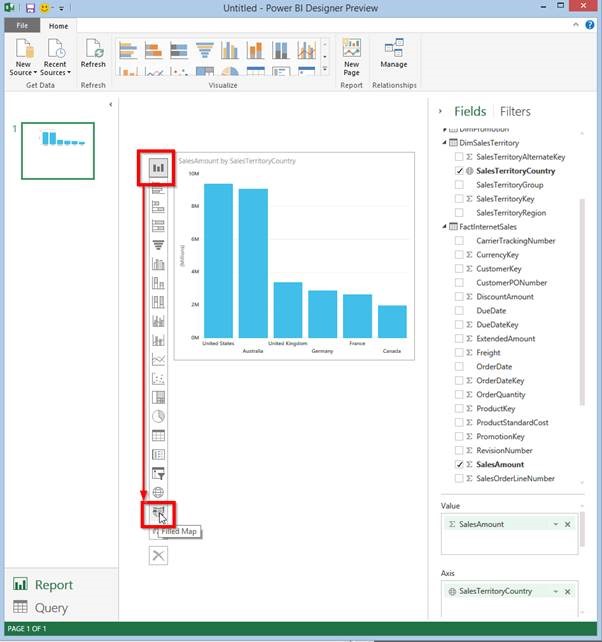Screen dimensions: 602x642
Task: Open SalesTerritoryCountry dropdown in Axis well
Action: pos(556,592)
